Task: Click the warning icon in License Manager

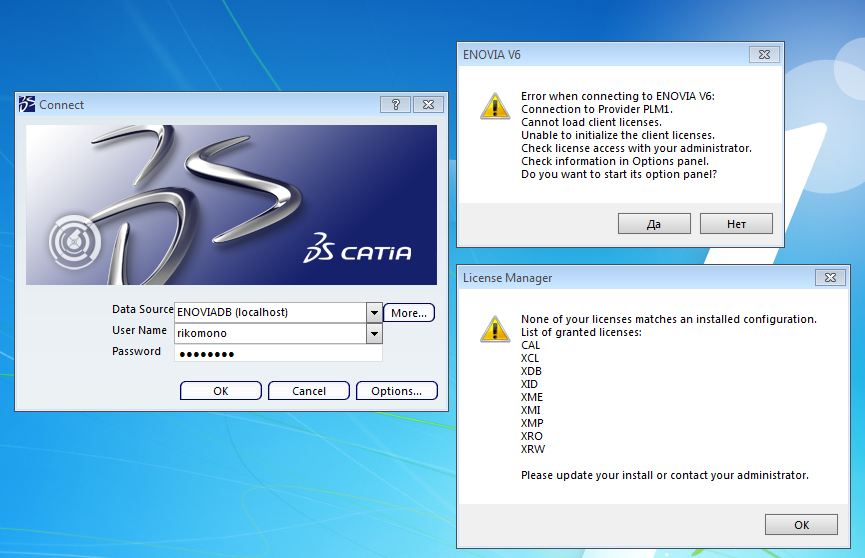Action: 495,329
